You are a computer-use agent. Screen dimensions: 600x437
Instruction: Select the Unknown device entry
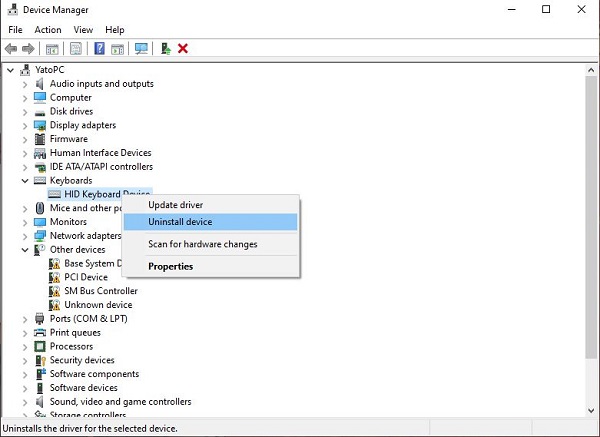tap(97, 305)
